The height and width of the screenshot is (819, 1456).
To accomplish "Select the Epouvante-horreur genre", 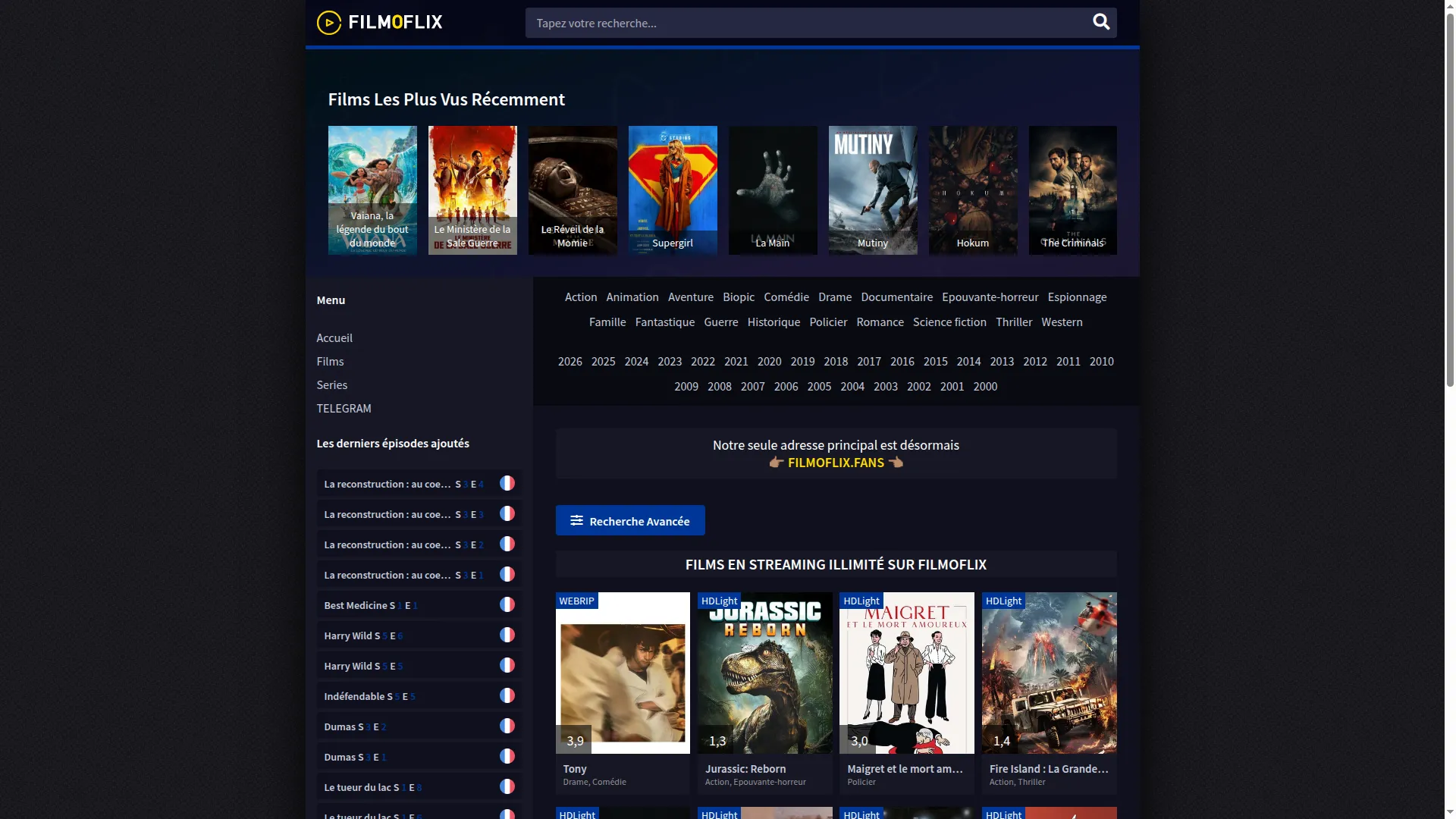I will (x=990, y=297).
